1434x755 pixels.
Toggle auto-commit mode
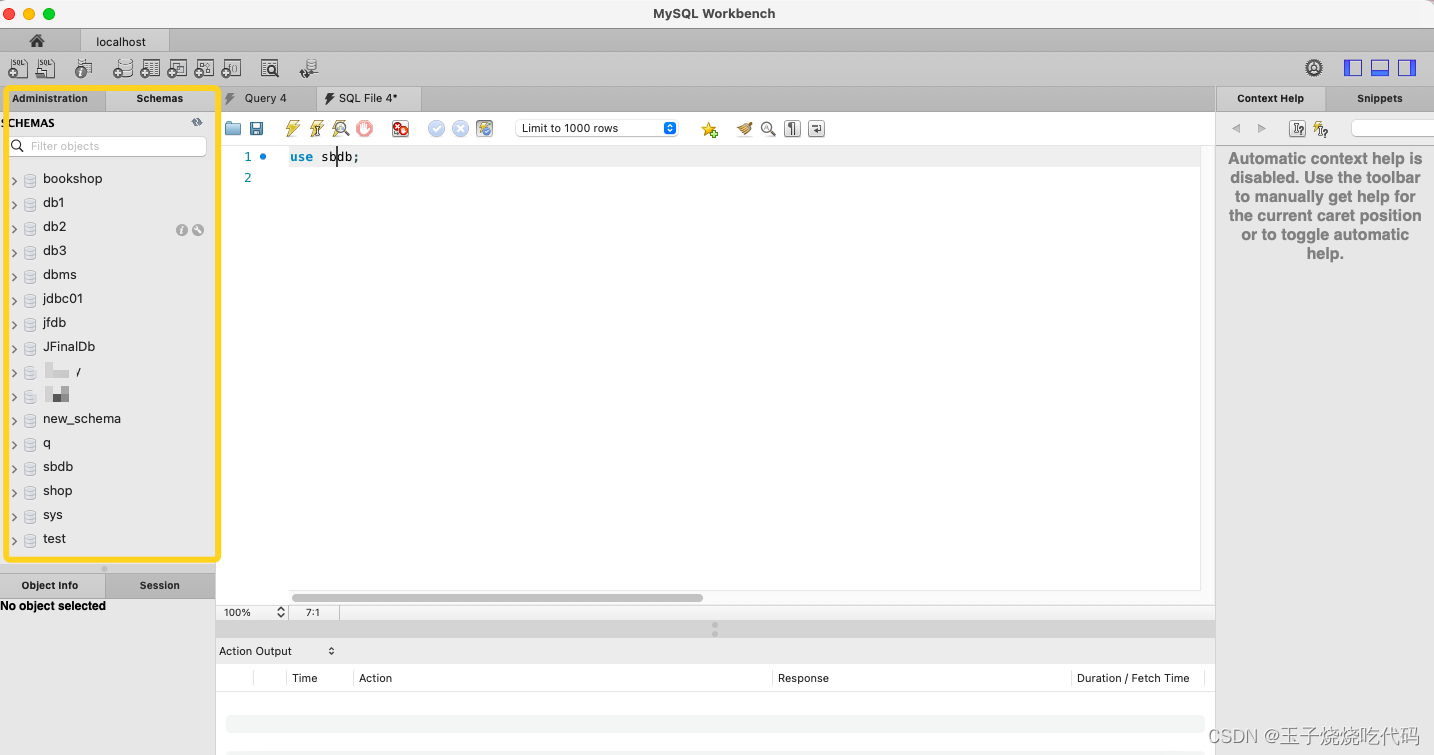click(x=484, y=128)
